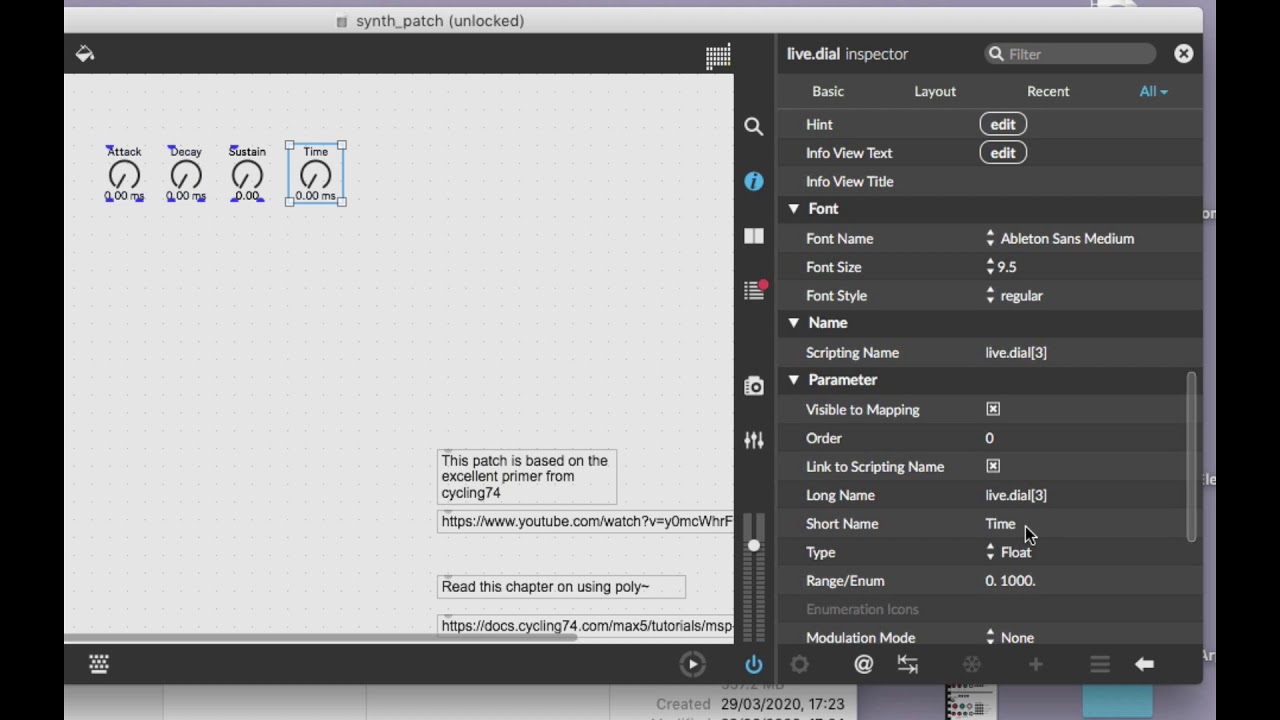The image size is (1280, 720).
Task: Click the three-lines menu icon in inspector
Action: click(1100, 664)
